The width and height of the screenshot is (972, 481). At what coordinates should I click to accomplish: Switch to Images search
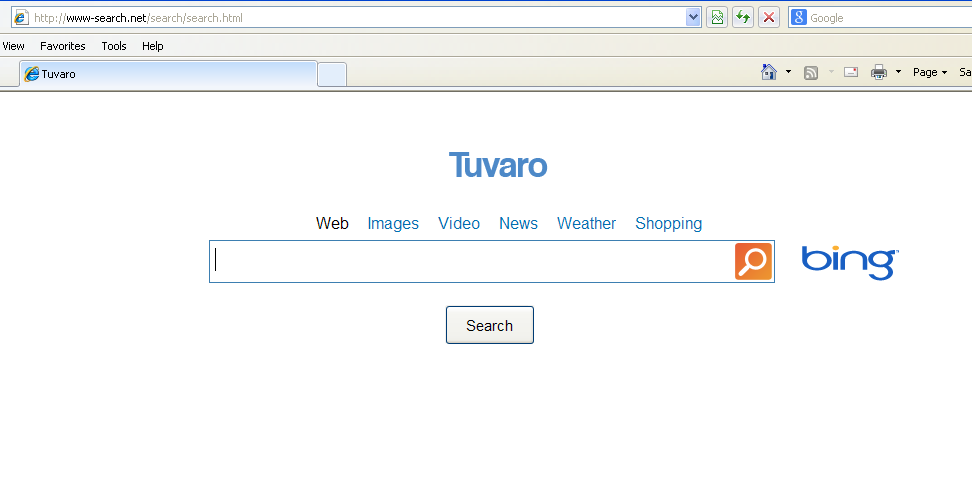pos(393,223)
